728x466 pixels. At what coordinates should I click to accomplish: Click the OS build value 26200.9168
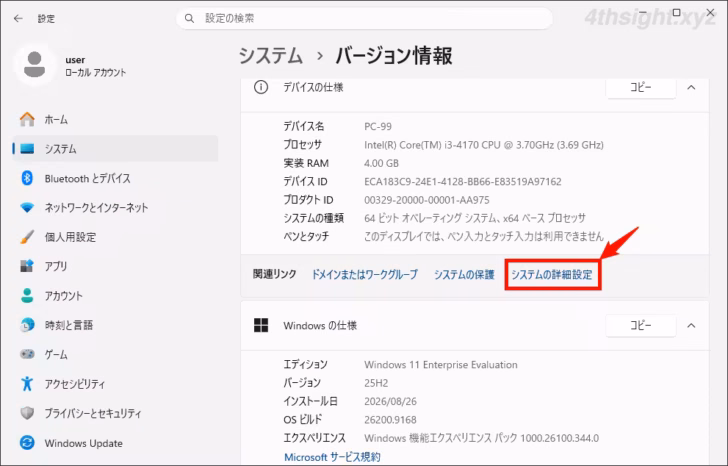390,420
